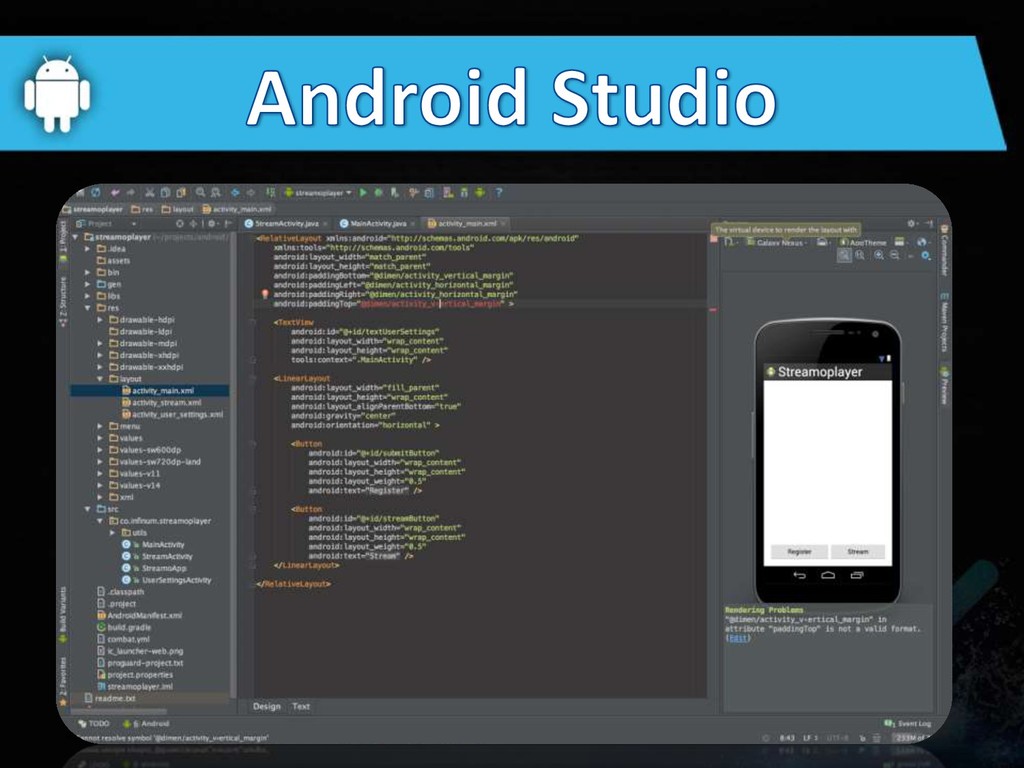1024x768 pixels.
Task: Switch to MainActivity.java tab
Action: coord(377,223)
